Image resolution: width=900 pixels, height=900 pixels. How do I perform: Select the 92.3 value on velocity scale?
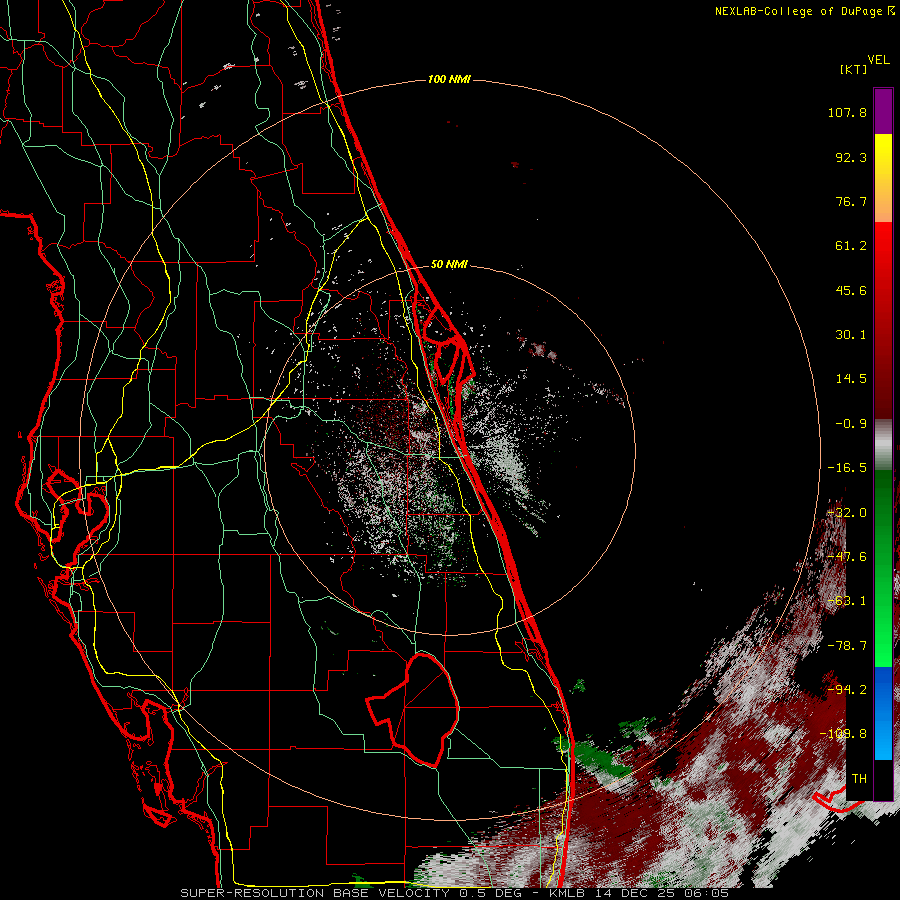851,157
